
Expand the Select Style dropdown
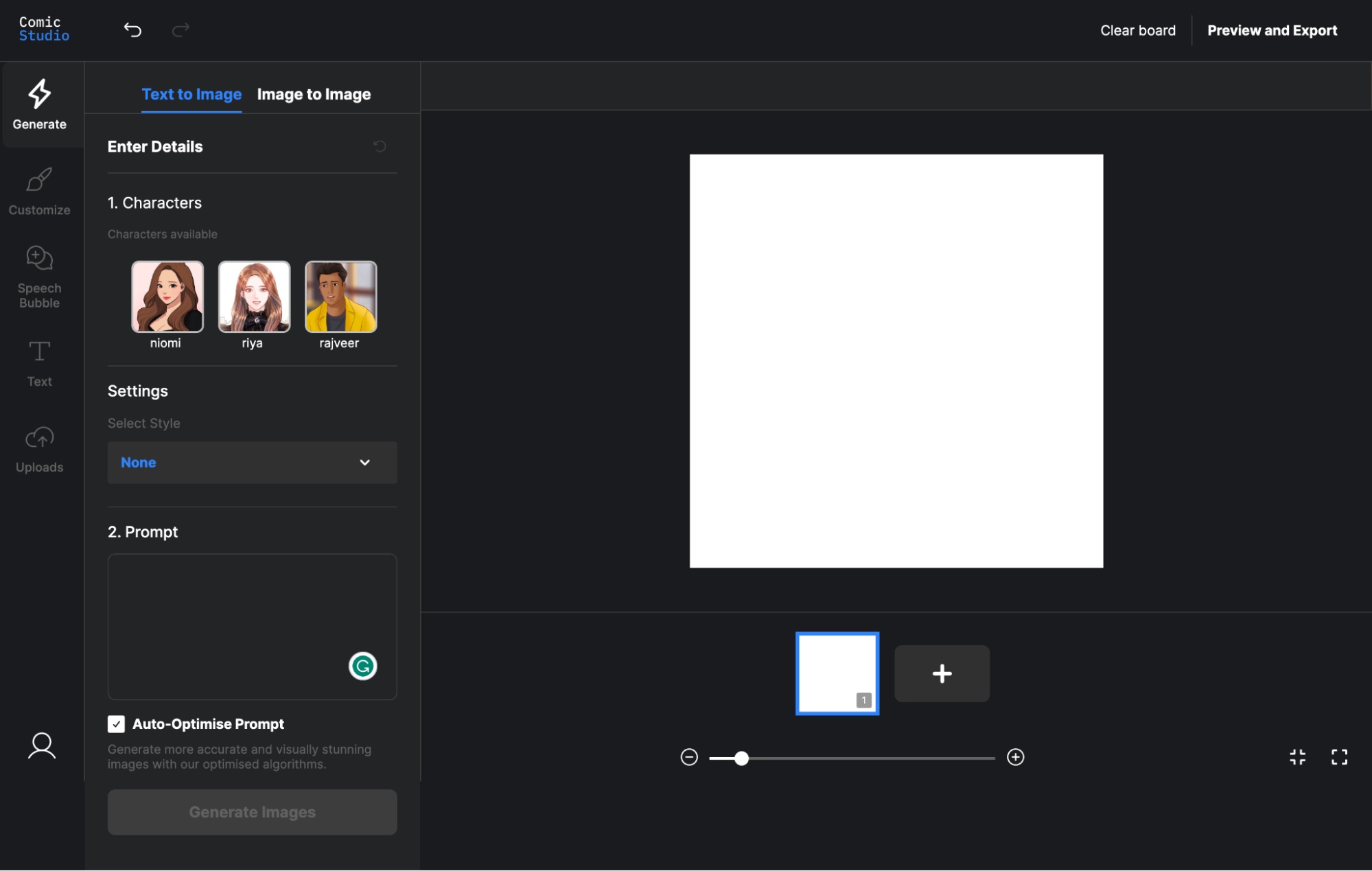pos(252,463)
